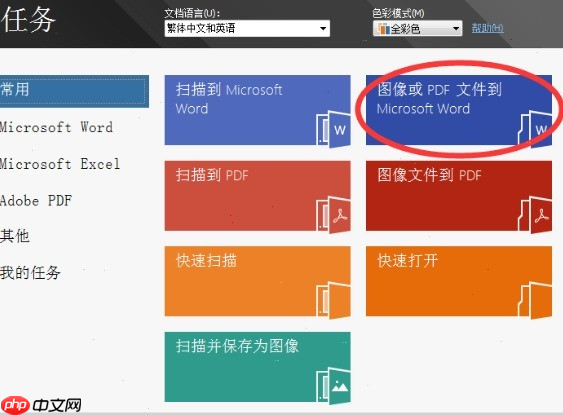Start the 扫描到 PDF task tile

257,196
